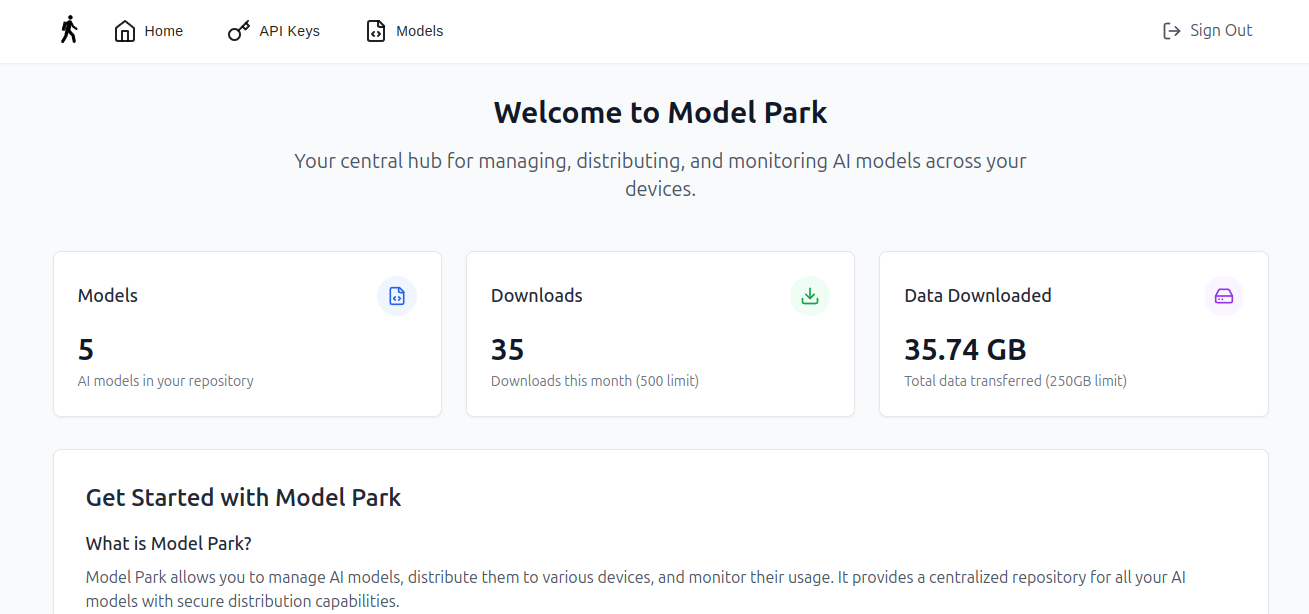The width and height of the screenshot is (1309, 614).
Task: Select the Data Downloaded card title
Action: point(977,296)
